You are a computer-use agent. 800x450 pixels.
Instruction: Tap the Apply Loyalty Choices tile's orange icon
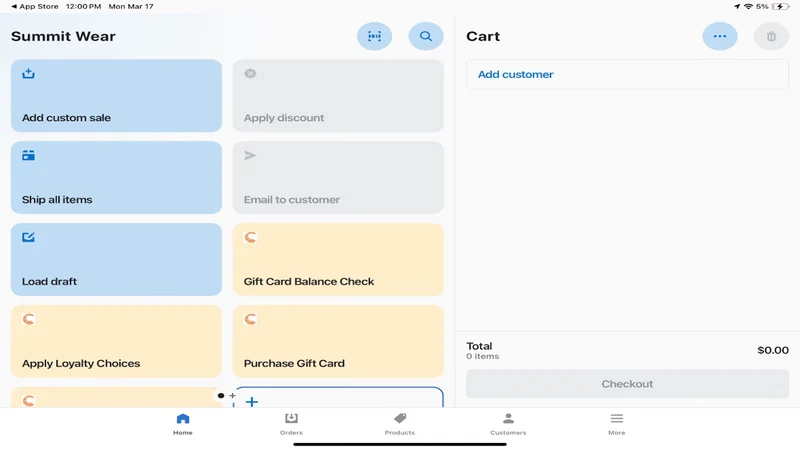[x=29, y=319]
